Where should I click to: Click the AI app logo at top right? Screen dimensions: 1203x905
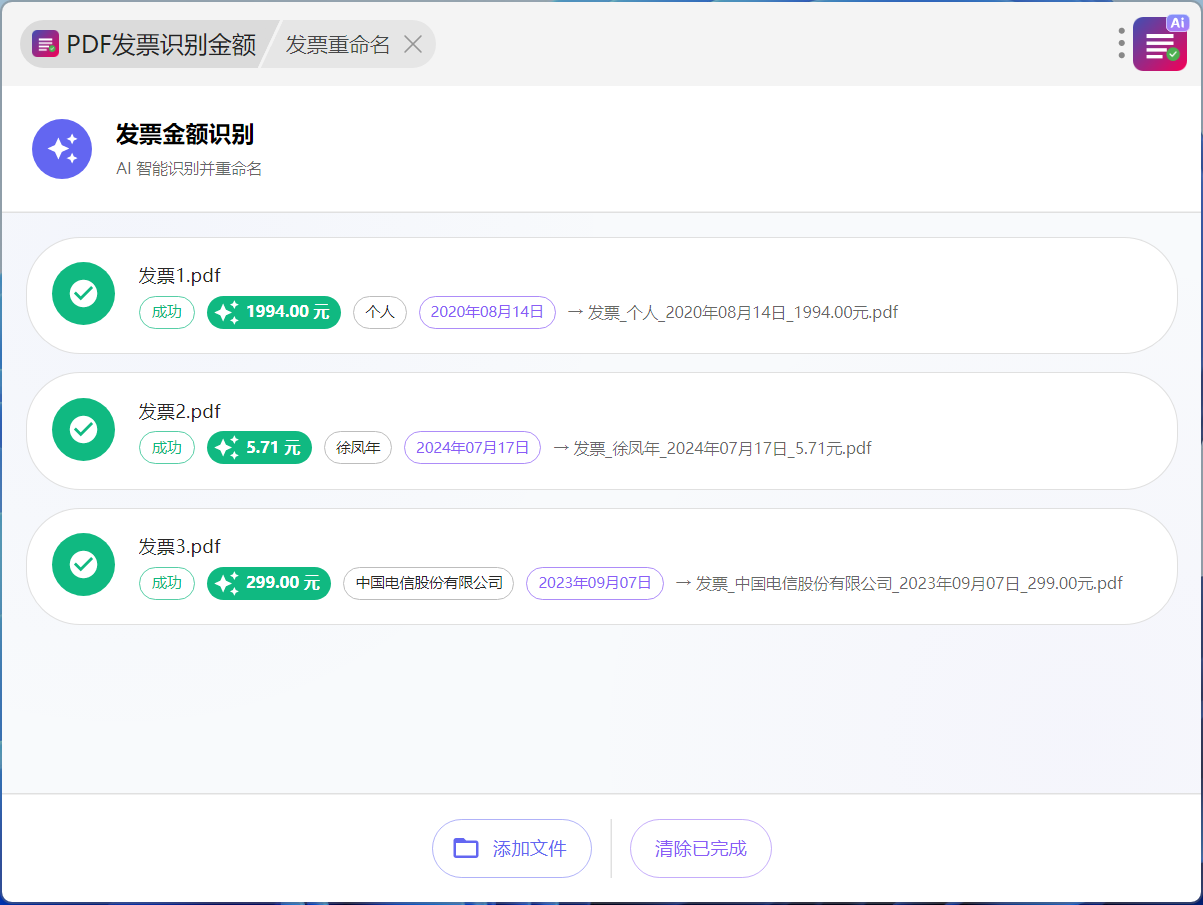point(1159,44)
